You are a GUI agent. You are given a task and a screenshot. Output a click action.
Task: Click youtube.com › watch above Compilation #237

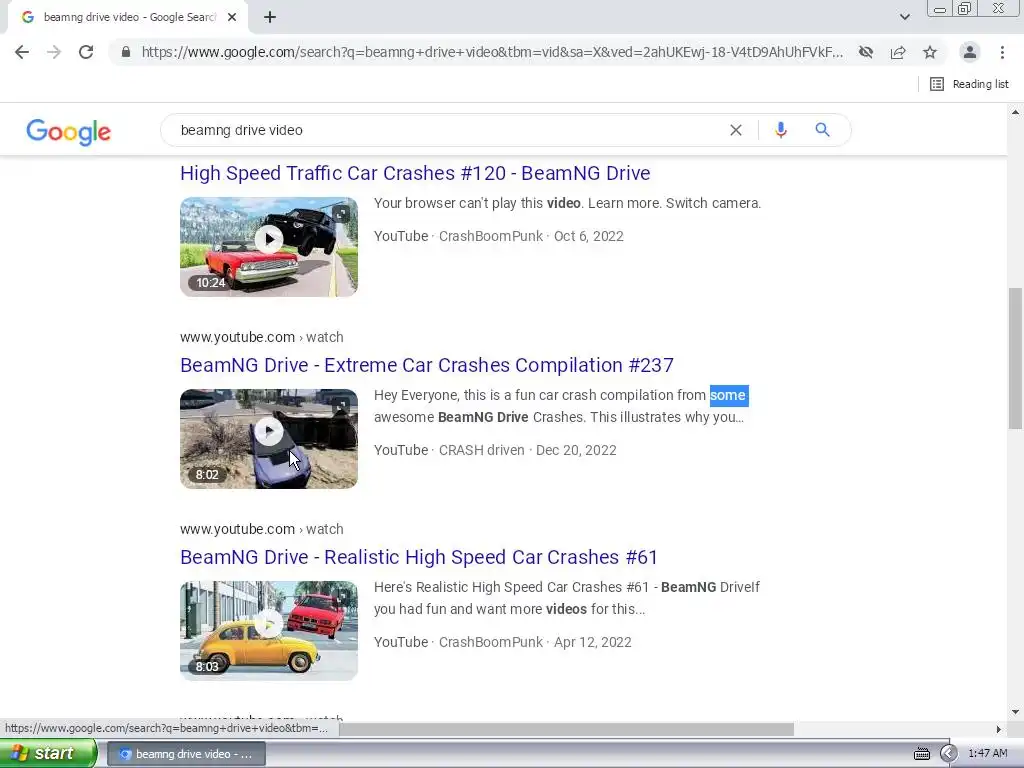coord(262,337)
